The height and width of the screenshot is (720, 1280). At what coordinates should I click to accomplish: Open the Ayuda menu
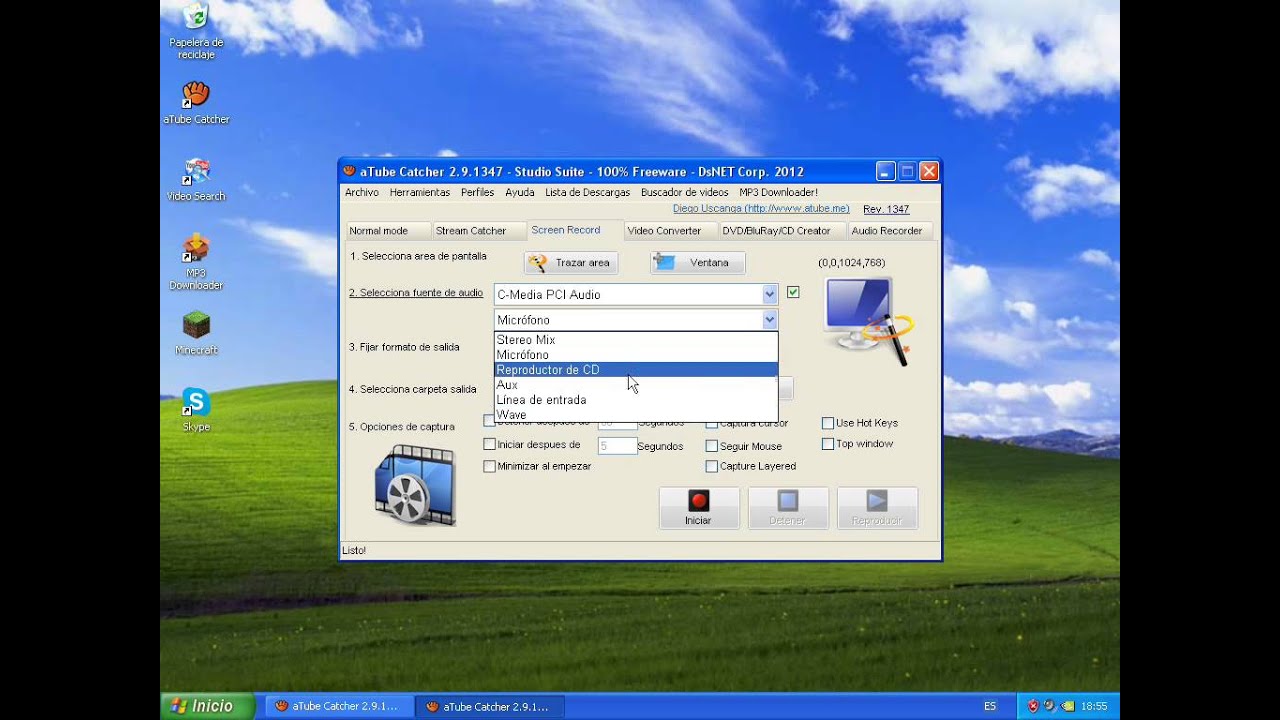tap(520, 192)
